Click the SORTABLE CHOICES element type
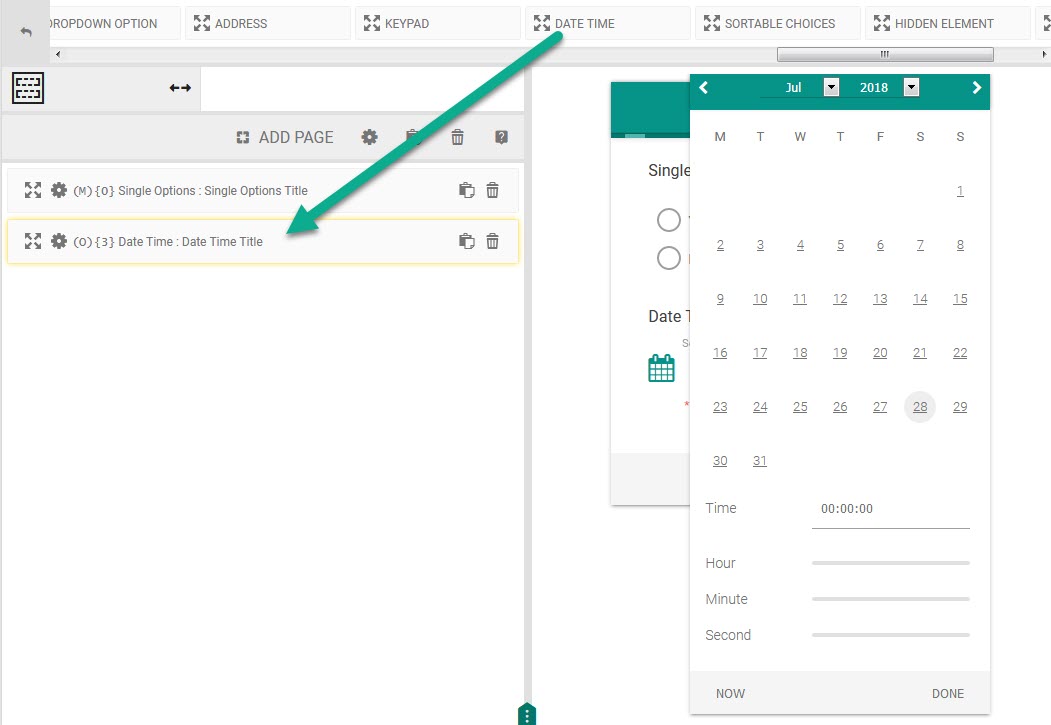1051x725 pixels. (778, 23)
